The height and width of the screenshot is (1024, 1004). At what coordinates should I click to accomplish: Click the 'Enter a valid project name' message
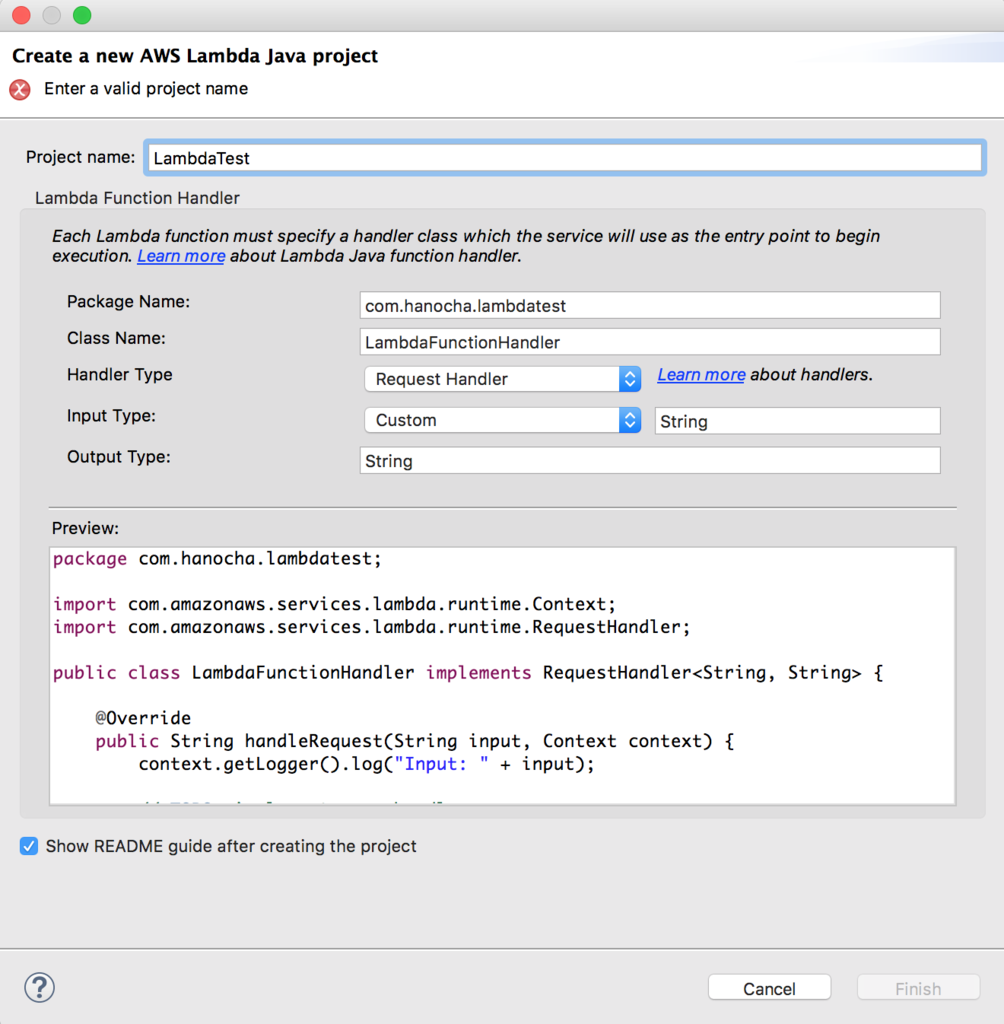[x=146, y=89]
